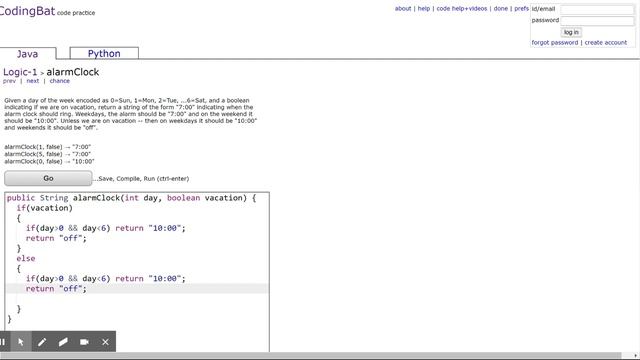The image size is (640, 360).
Task: Open the about link
Action: point(403,9)
